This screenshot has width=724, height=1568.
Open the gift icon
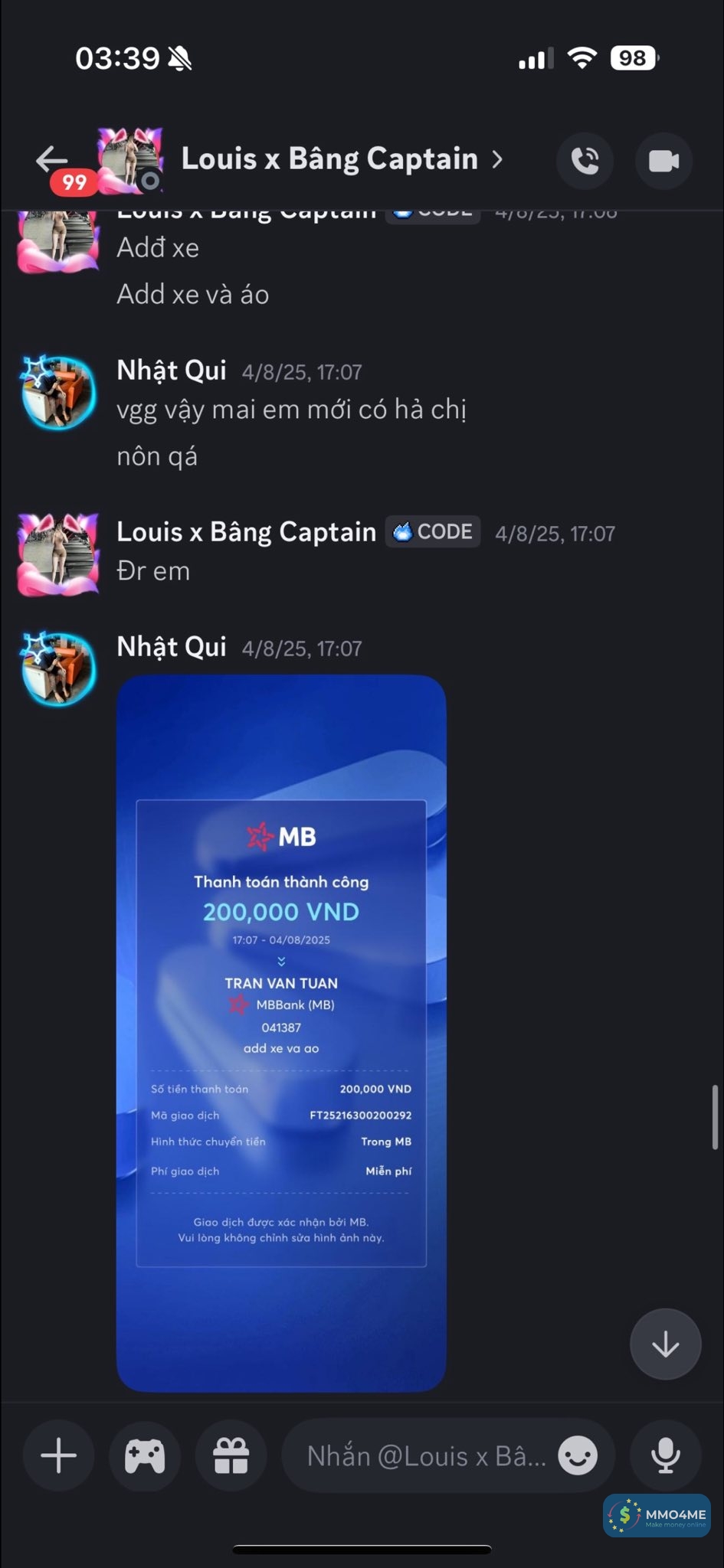coord(231,1455)
